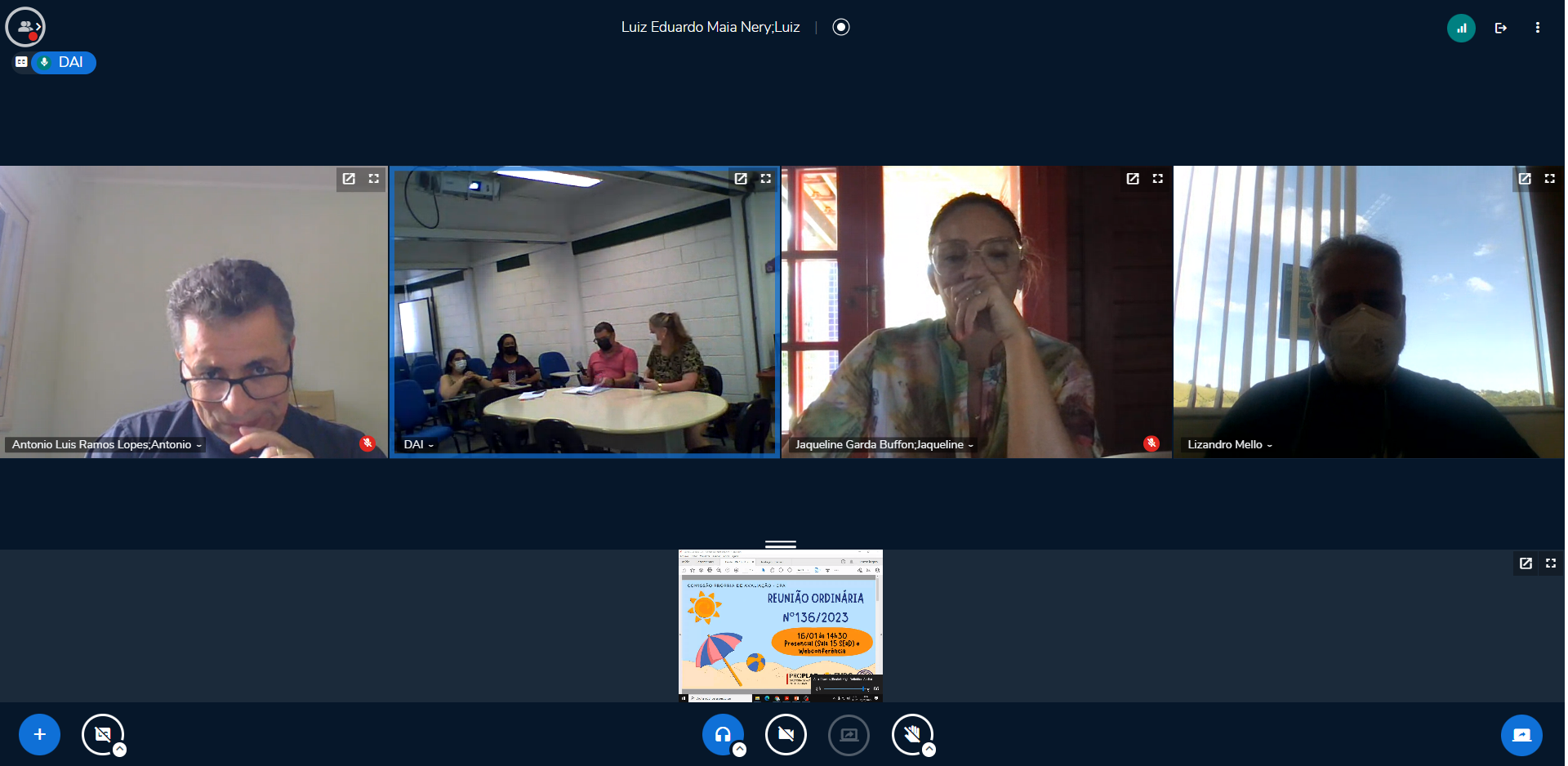The height and width of the screenshot is (766, 1568).
Task: Click the blue headphones audio button
Action: pyautogui.click(x=722, y=734)
